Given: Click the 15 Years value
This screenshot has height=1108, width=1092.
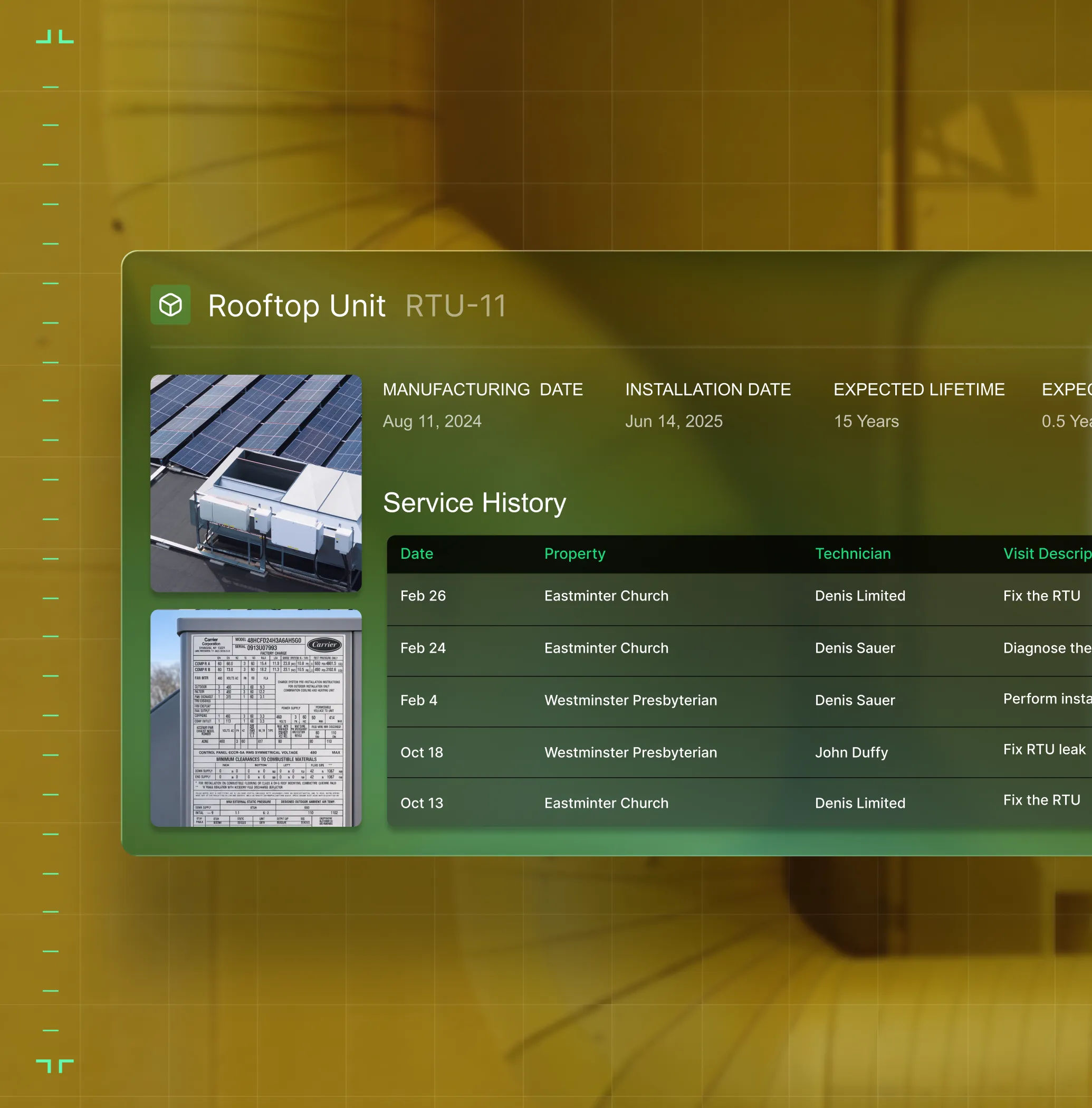Looking at the screenshot, I should point(866,421).
